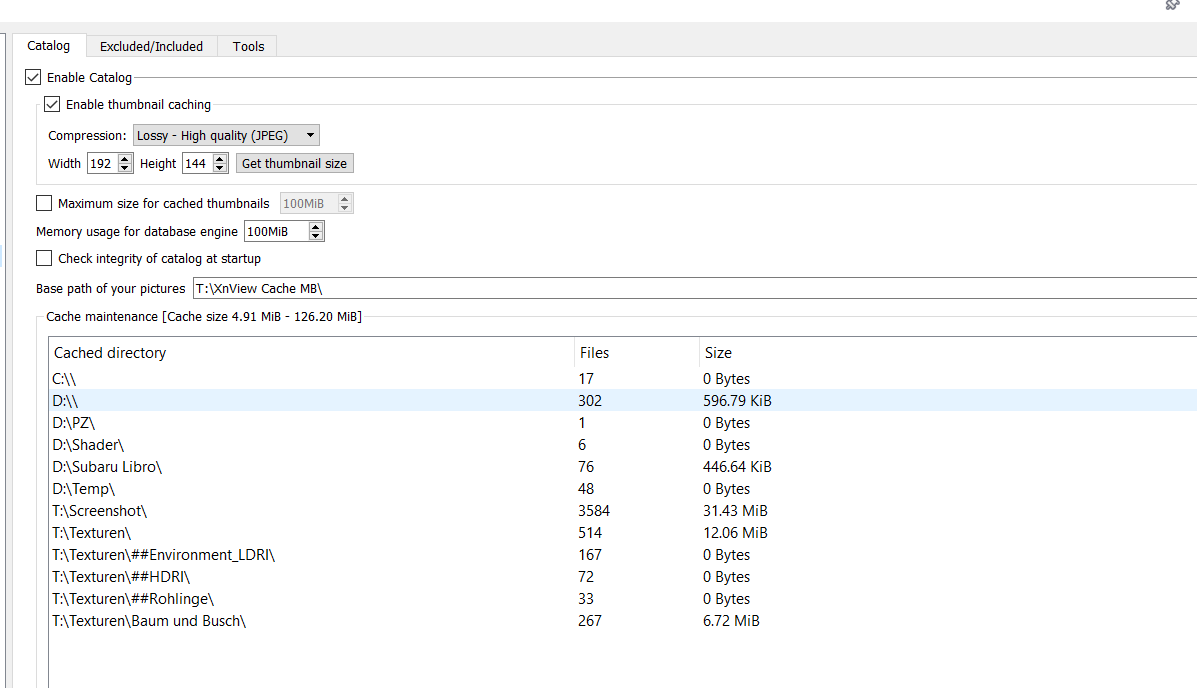Toggle Check integrity of catalog at startup

(x=44, y=258)
